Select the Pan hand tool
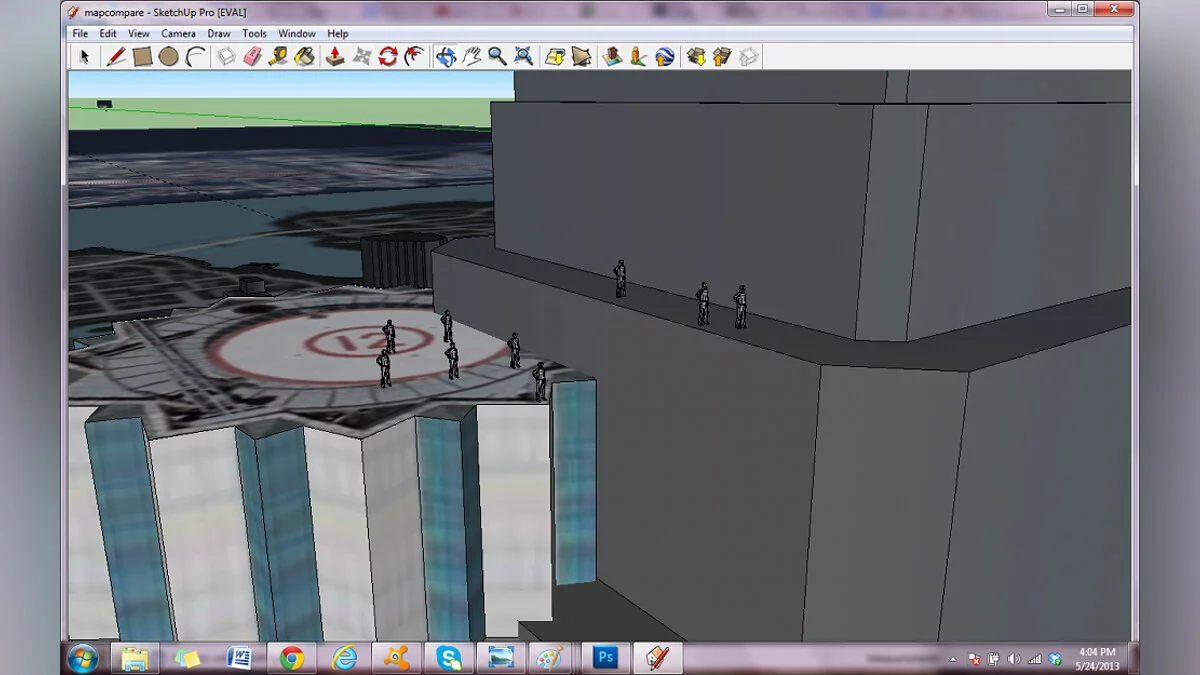 tap(471, 57)
